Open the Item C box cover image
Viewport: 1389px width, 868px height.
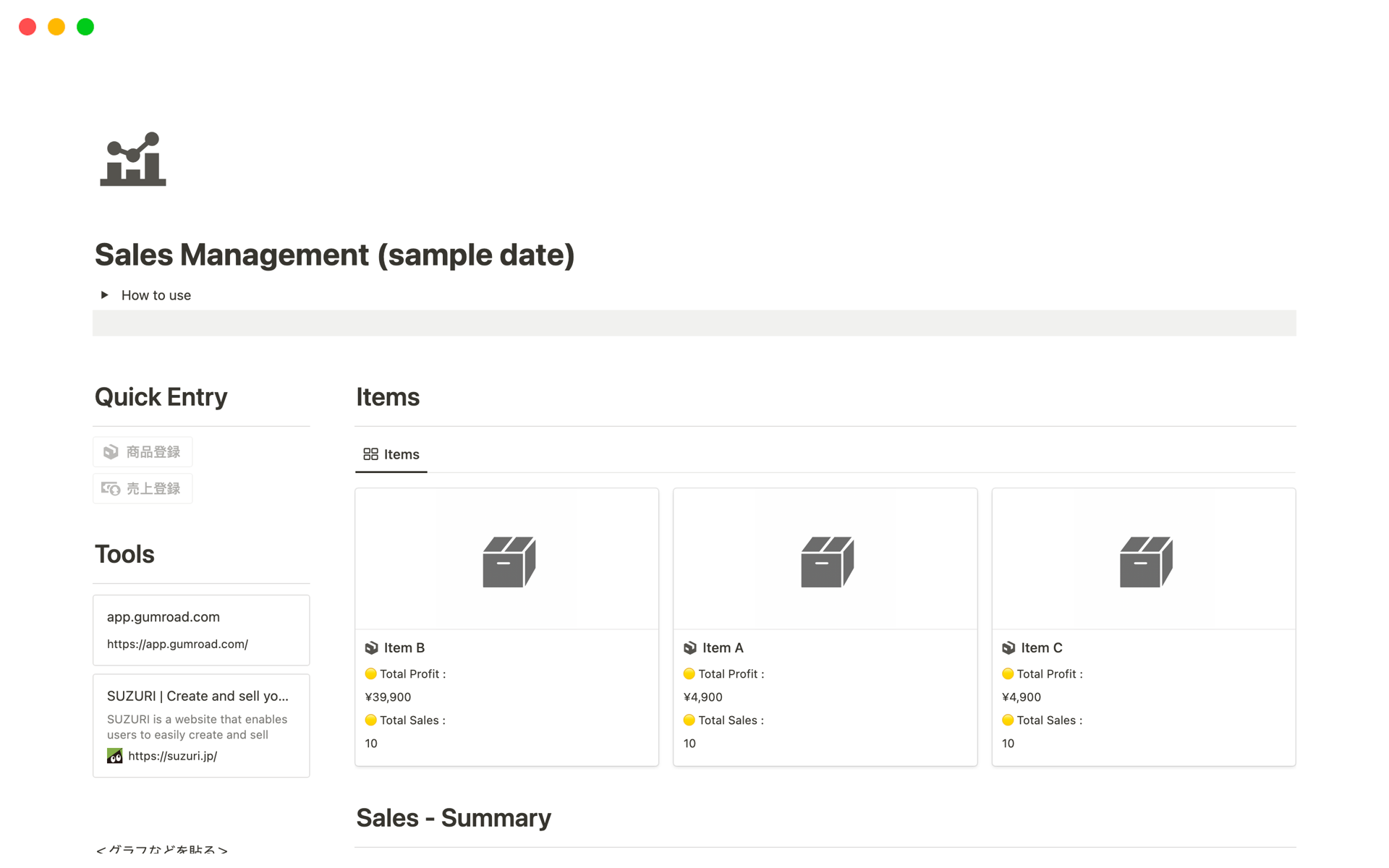coord(1144,559)
